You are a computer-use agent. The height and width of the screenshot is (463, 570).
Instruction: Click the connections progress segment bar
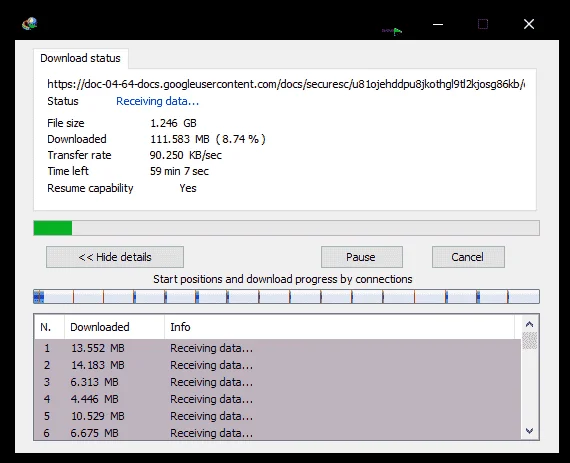[x=286, y=297]
